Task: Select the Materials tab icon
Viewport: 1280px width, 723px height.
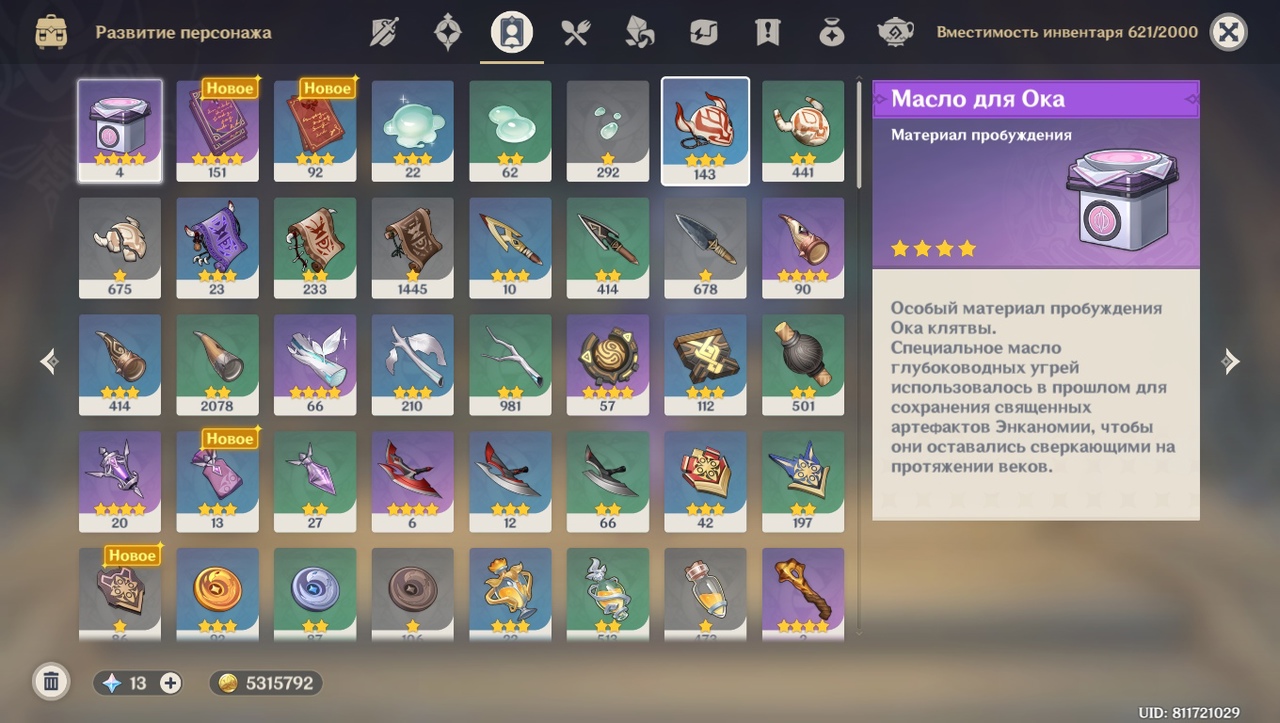Action: tap(640, 32)
